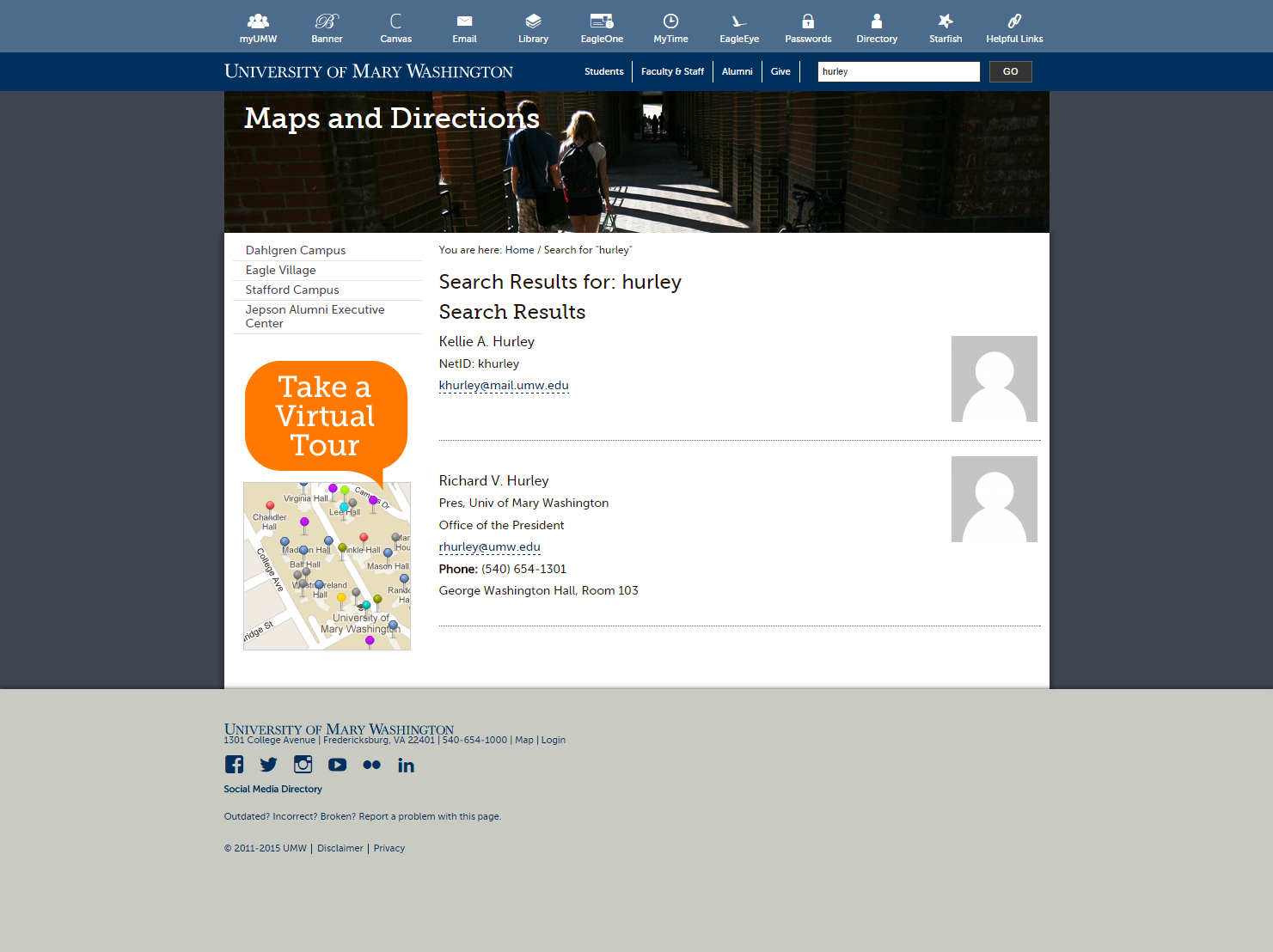Click the search field containing hurley
Image resolution: width=1273 pixels, height=952 pixels.
(x=898, y=71)
